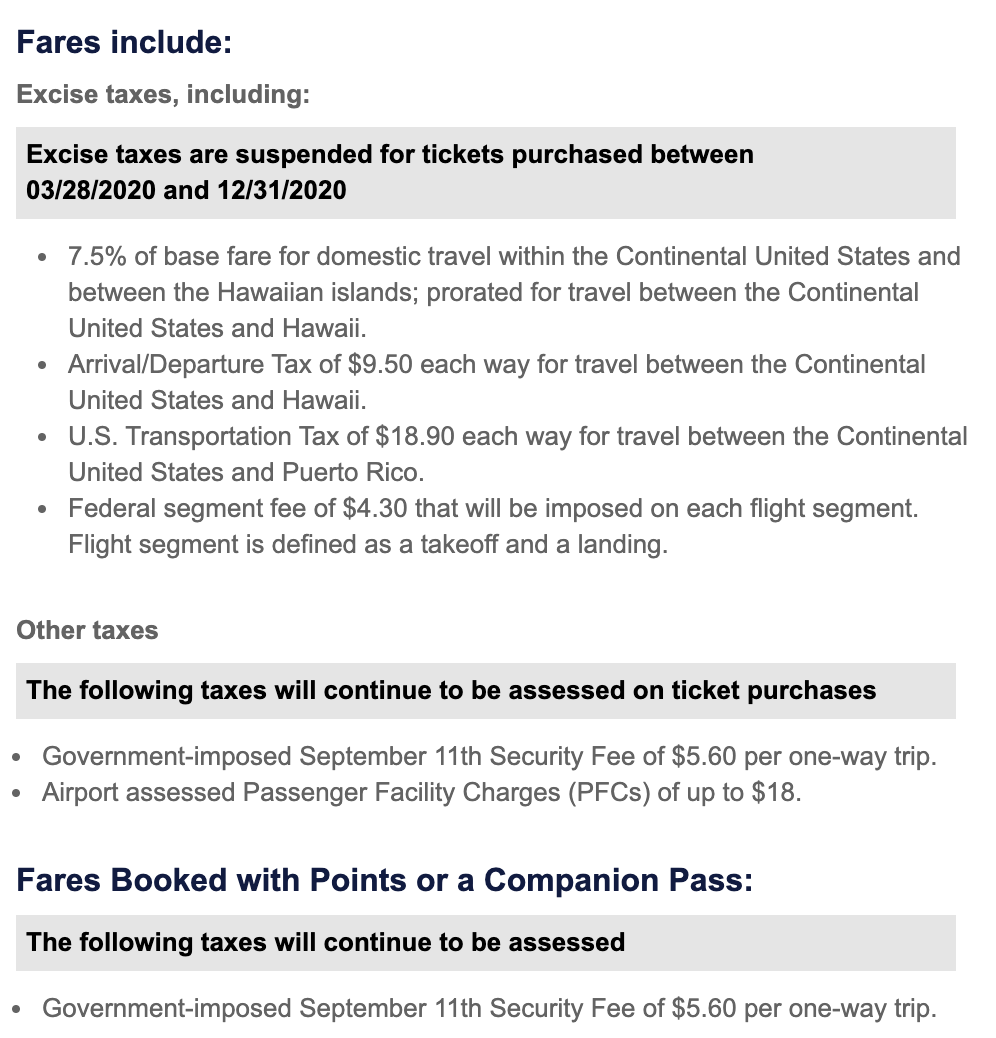
Task: Click the 03/28/2020 and 12/31/2020 date range
Action: (x=186, y=189)
